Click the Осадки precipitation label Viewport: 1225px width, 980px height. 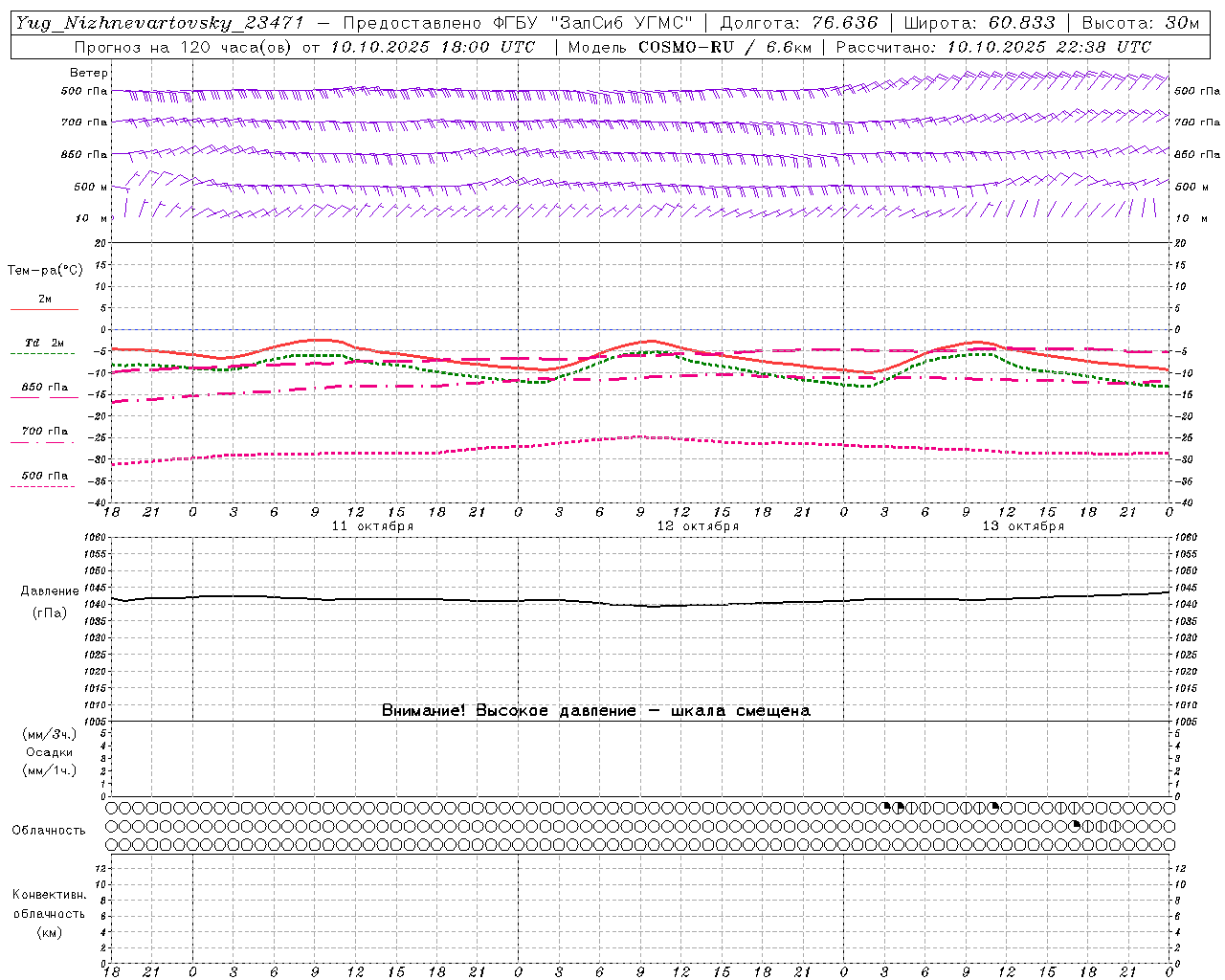coord(50,752)
